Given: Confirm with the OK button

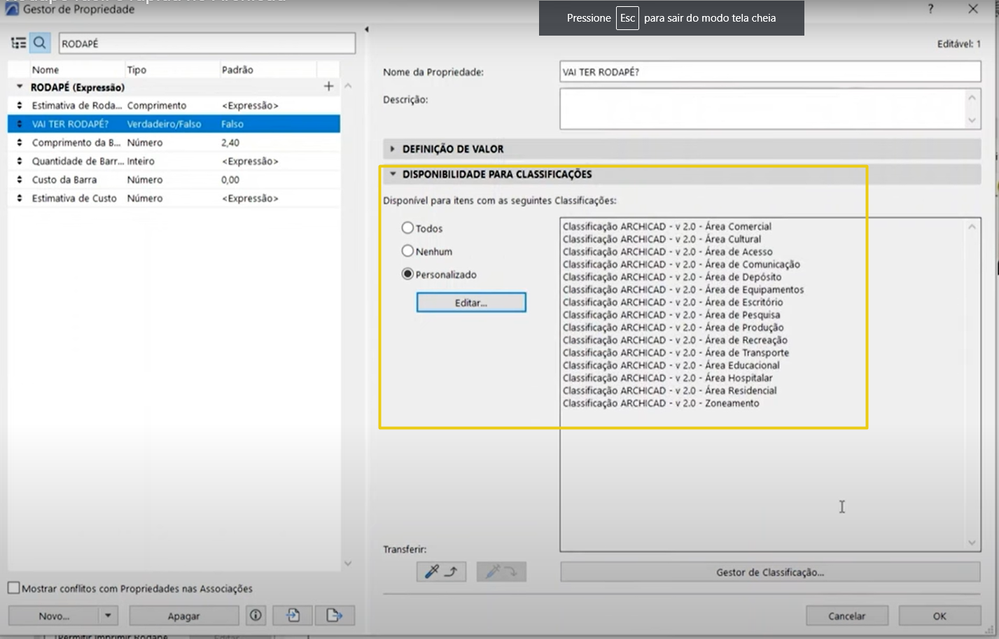Looking at the screenshot, I should [x=939, y=616].
